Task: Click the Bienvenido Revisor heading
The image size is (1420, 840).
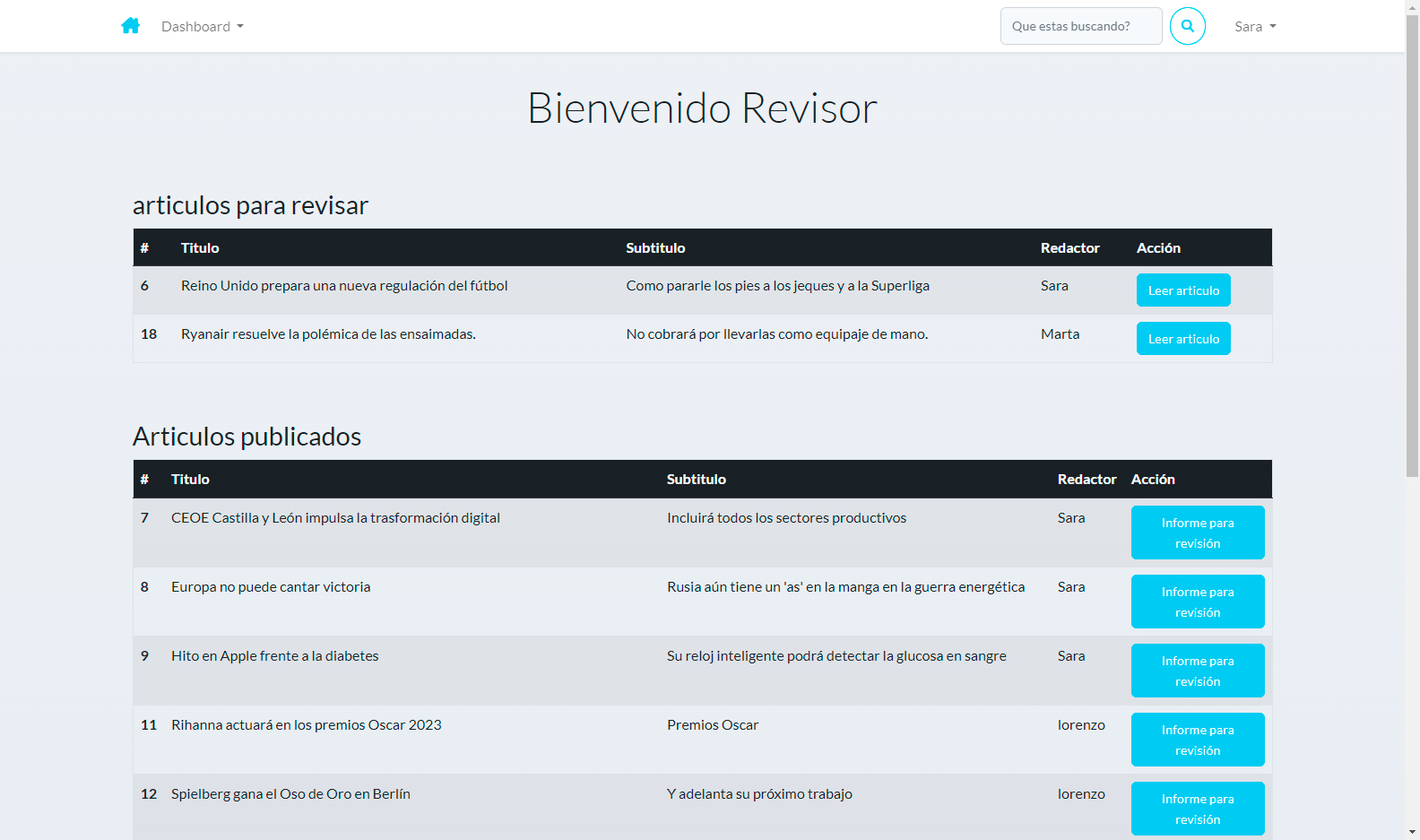Action: (702, 108)
